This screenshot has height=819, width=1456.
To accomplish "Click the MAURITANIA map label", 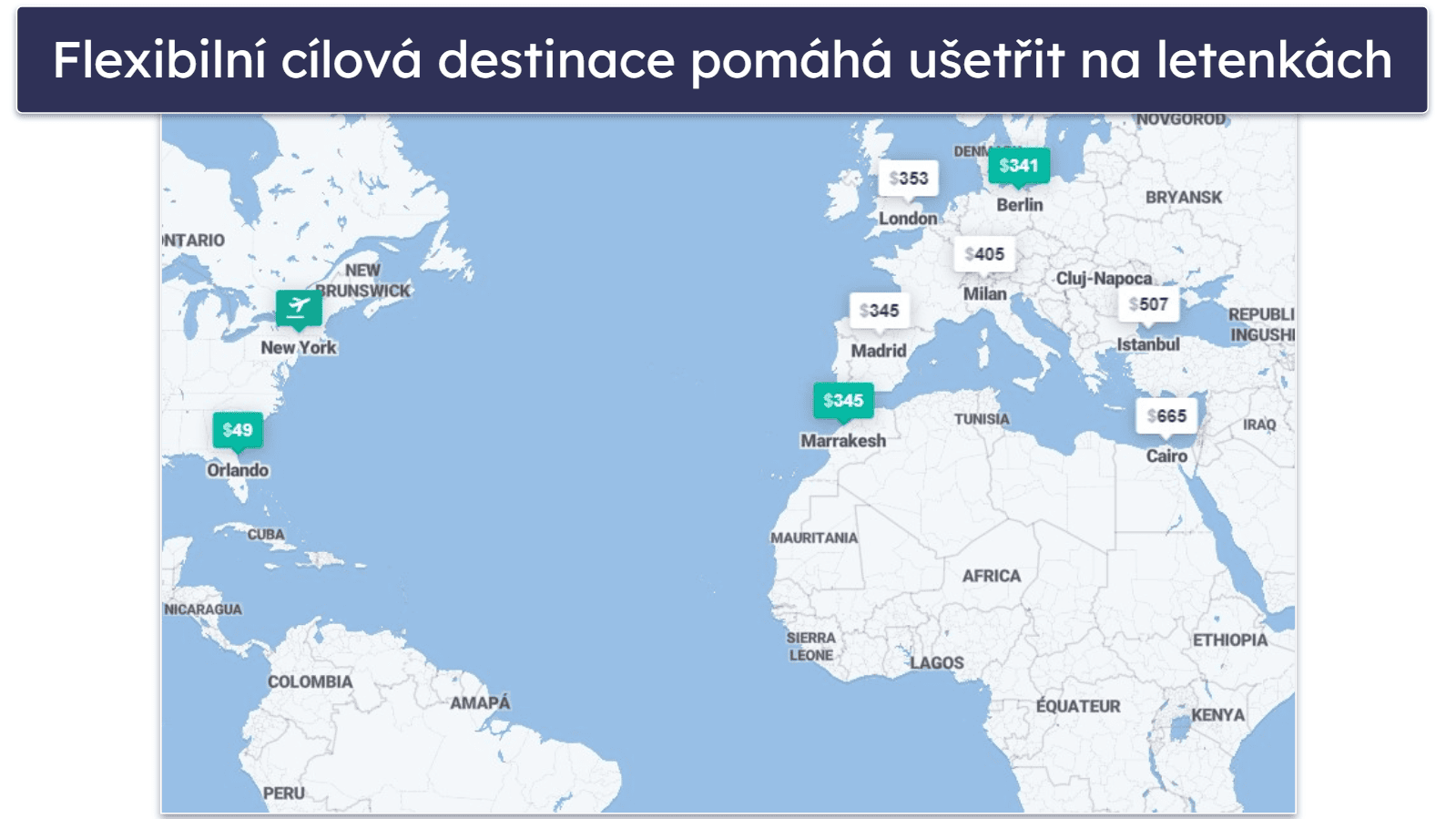I will tap(814, 538).
